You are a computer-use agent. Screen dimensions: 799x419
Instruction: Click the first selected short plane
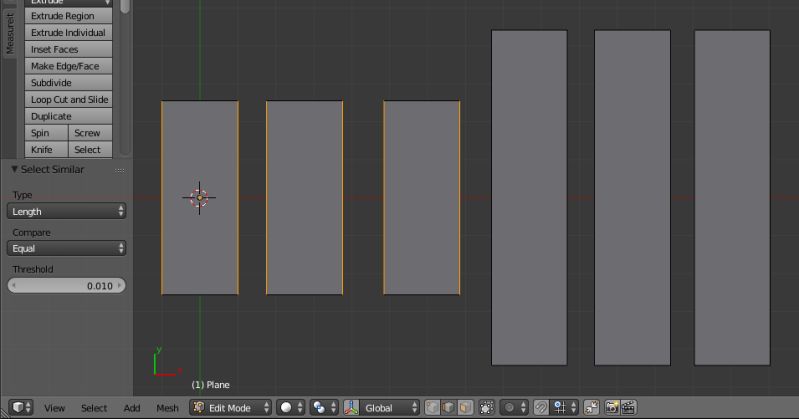click(200, 198)
